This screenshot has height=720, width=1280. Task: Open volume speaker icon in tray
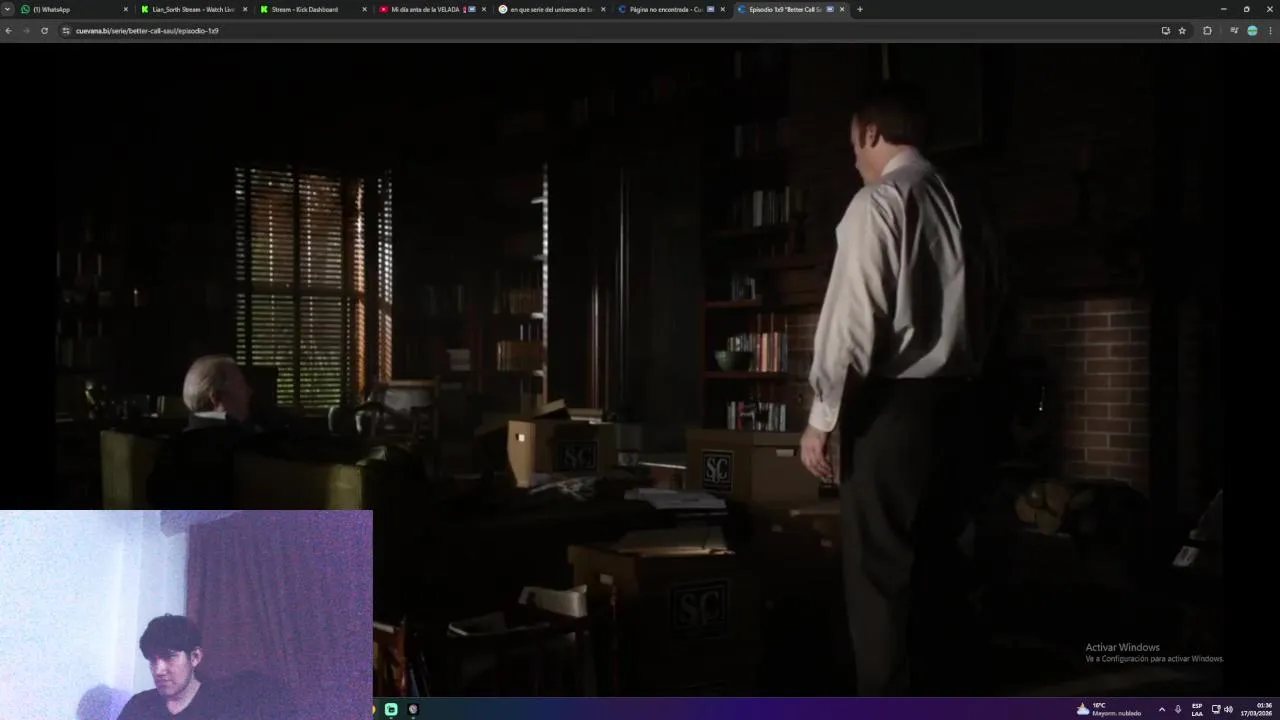point(1228,709)
